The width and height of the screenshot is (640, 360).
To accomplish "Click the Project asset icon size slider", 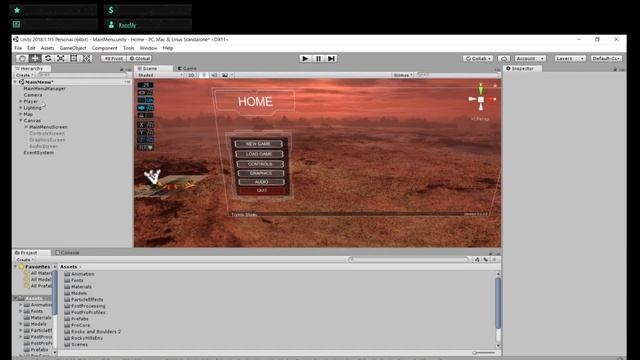I will point(484,353).
